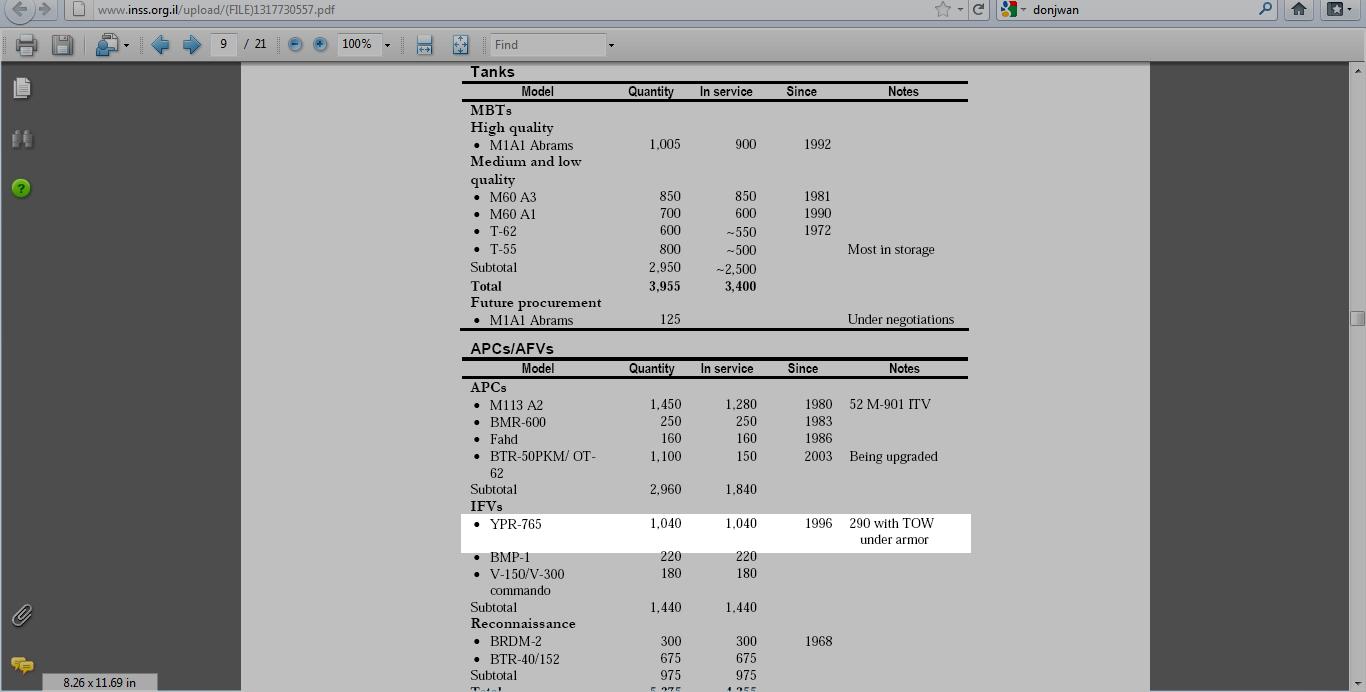This screenshot has width=1366, height=692.
Task: Click the year 1968
Action: tap(818, 642)
